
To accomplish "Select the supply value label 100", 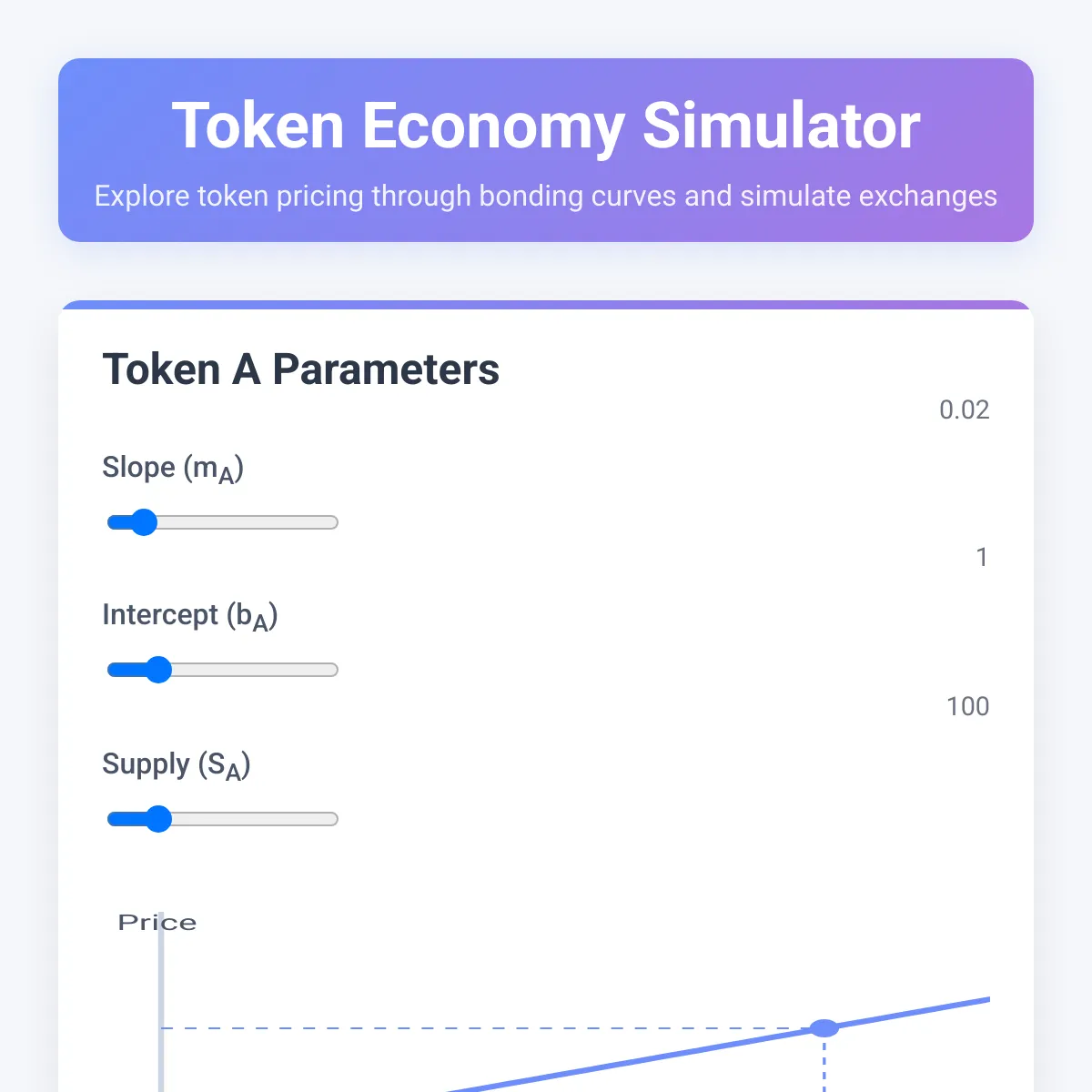I will pyautogui.click(x=967, y=707).
